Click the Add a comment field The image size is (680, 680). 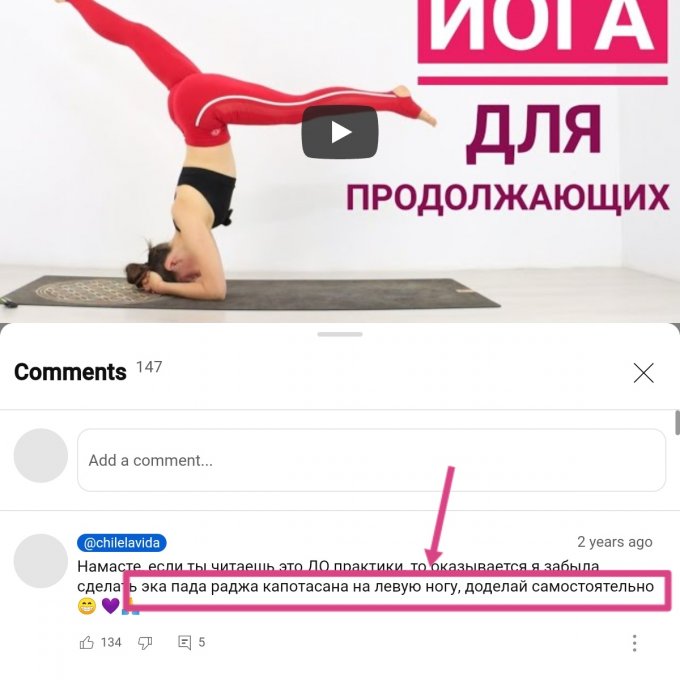(x=371, y=460)
